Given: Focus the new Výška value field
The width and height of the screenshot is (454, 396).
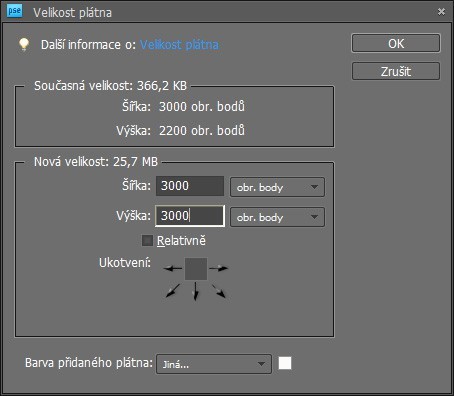Looking at the screenshot, I should point(190,216).
